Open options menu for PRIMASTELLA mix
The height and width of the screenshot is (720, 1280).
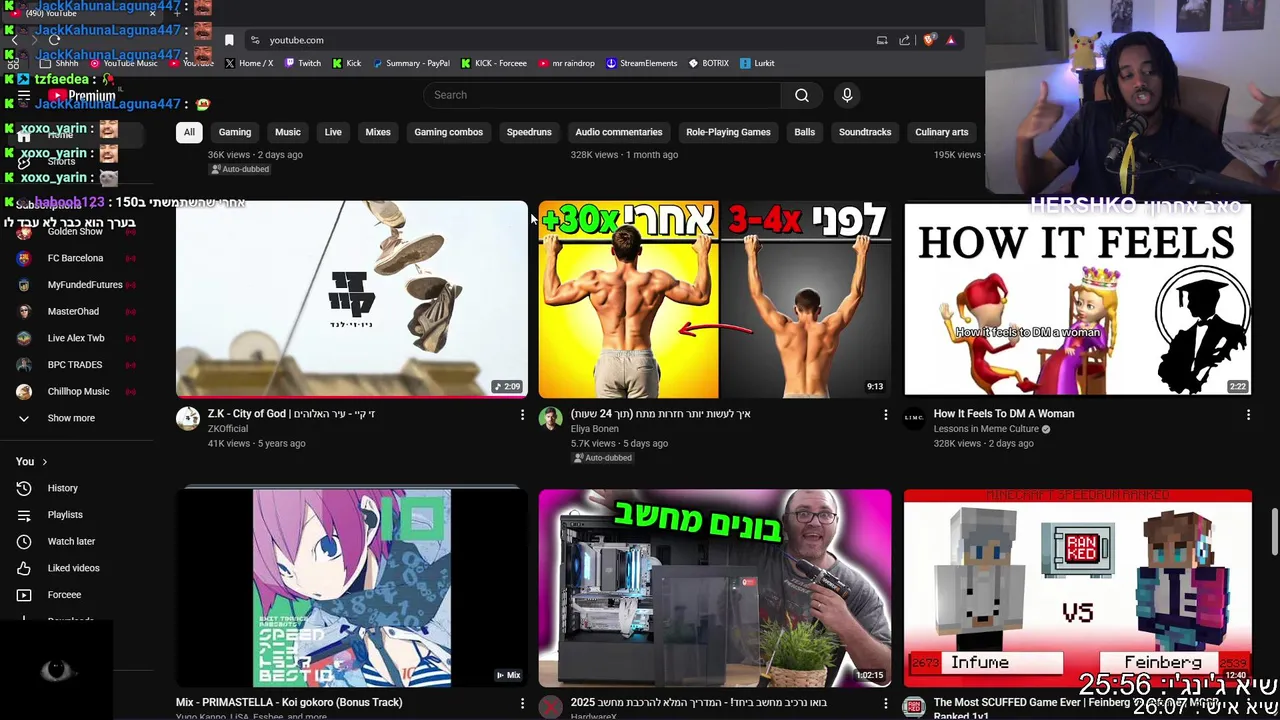522,703
